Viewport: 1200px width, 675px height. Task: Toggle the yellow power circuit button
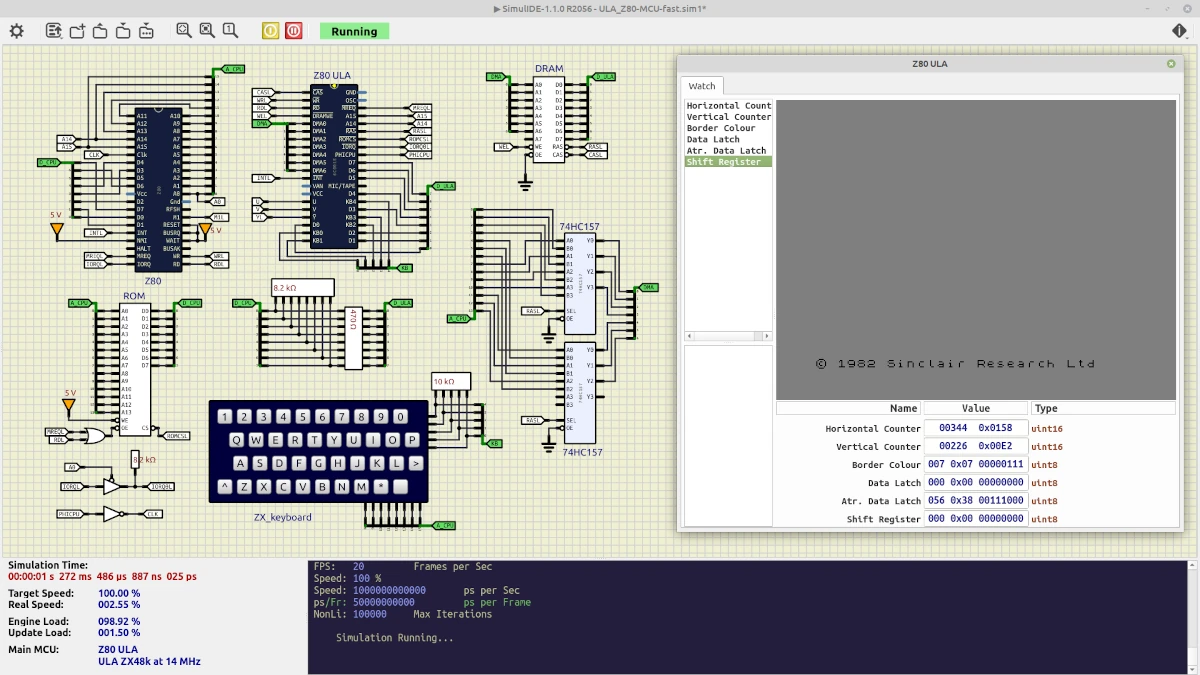point(271,31)
